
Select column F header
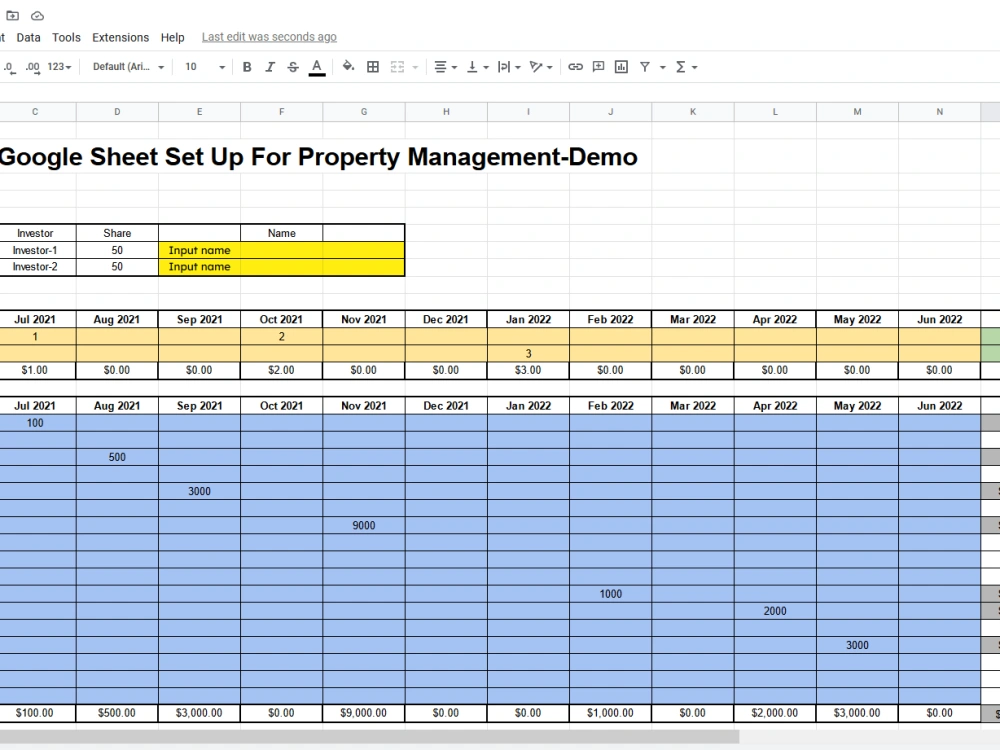tap(281, 112)
